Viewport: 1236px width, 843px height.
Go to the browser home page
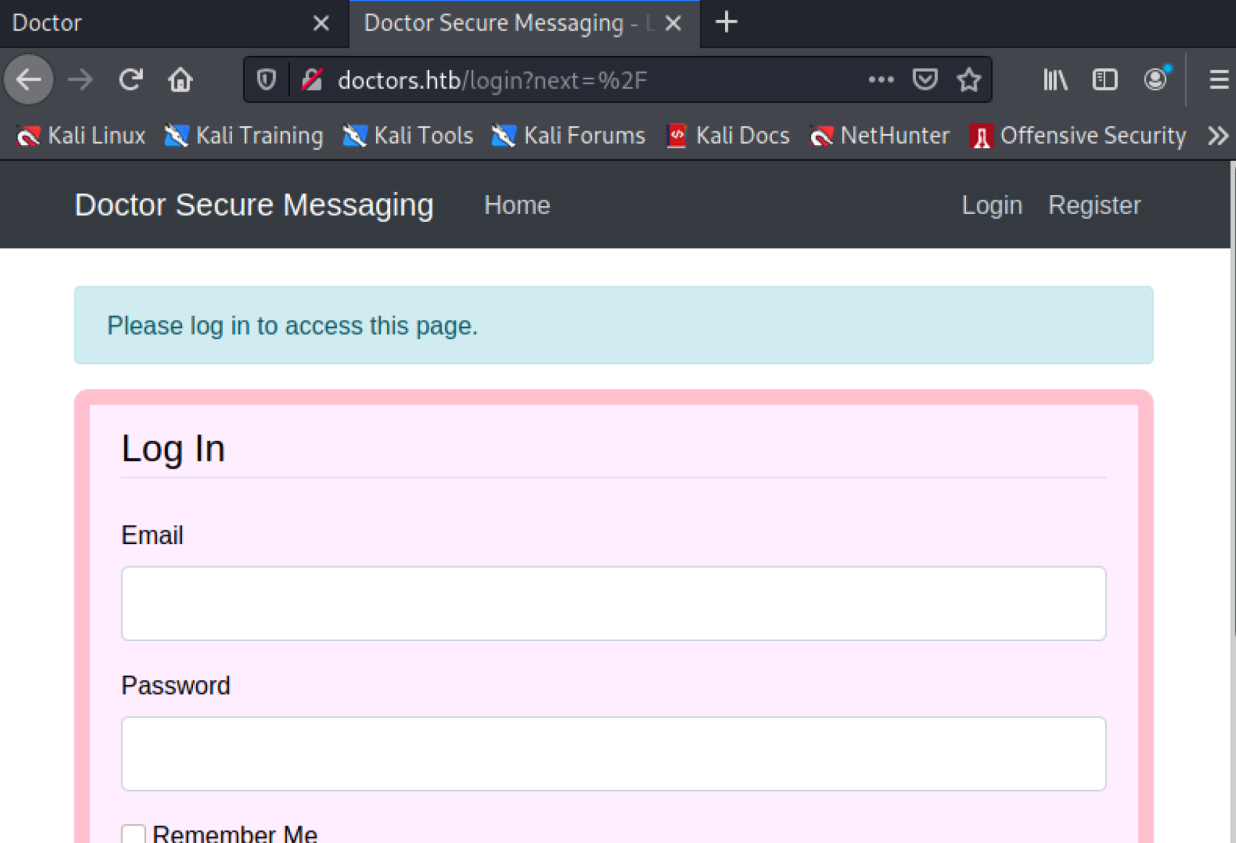[180, 80]
